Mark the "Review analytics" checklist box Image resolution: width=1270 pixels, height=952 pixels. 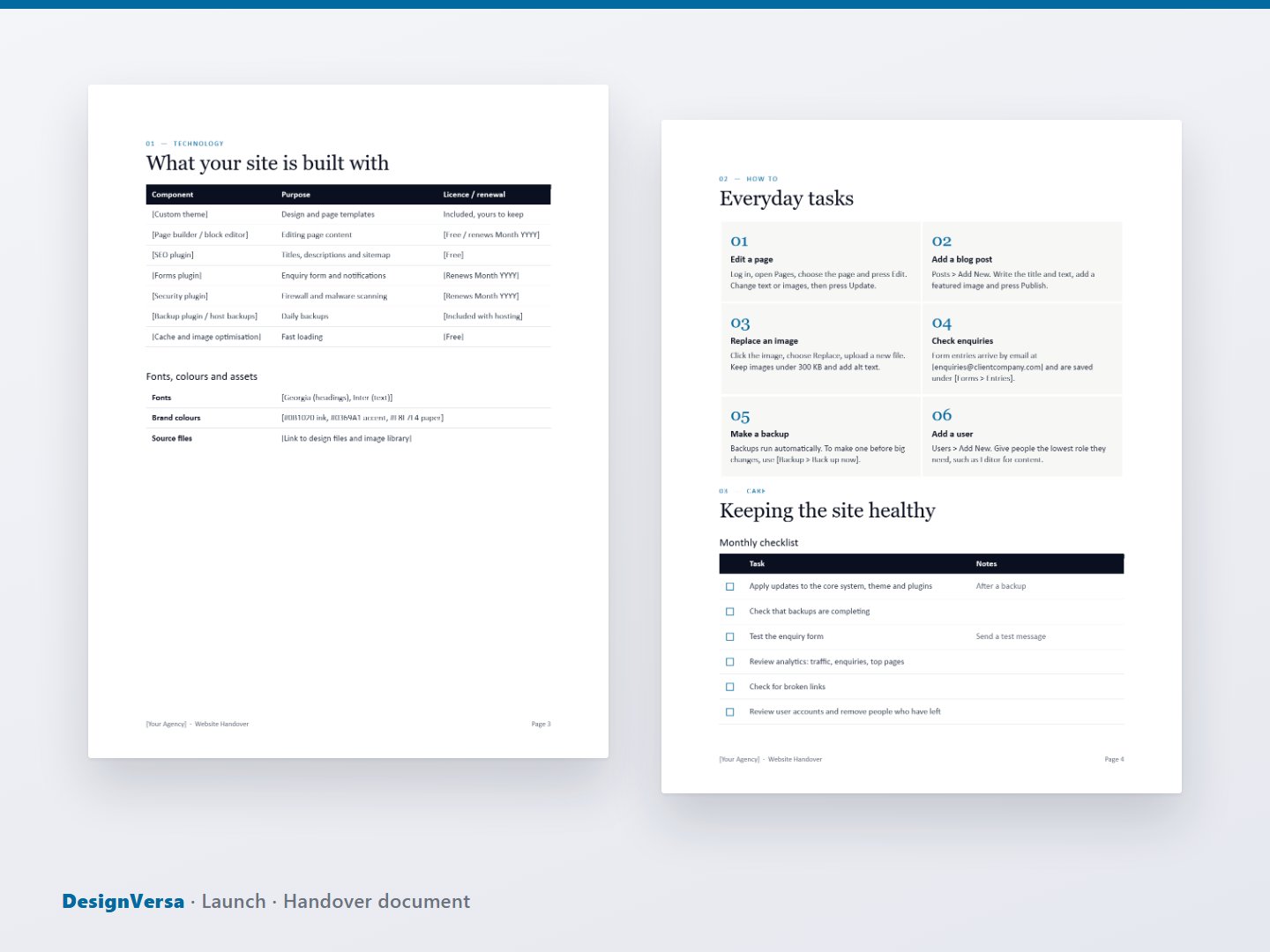(729, 662)
